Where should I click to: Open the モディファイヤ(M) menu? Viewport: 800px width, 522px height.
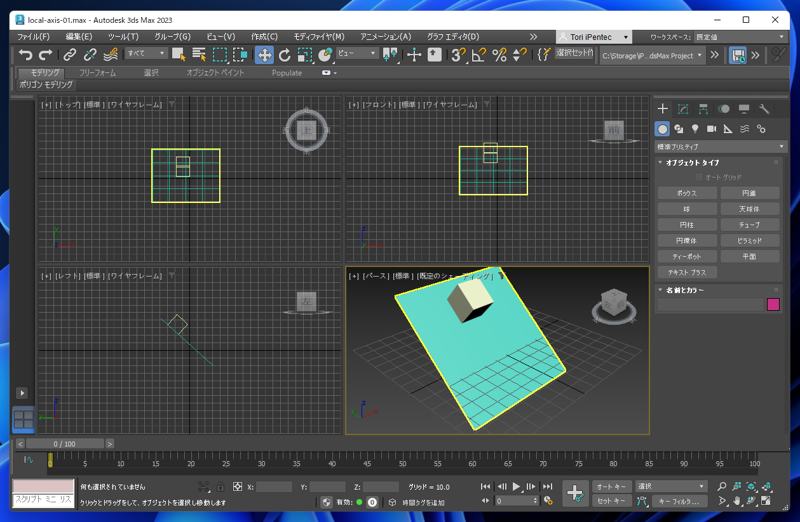pyautogui.click(x=319, y=37)
